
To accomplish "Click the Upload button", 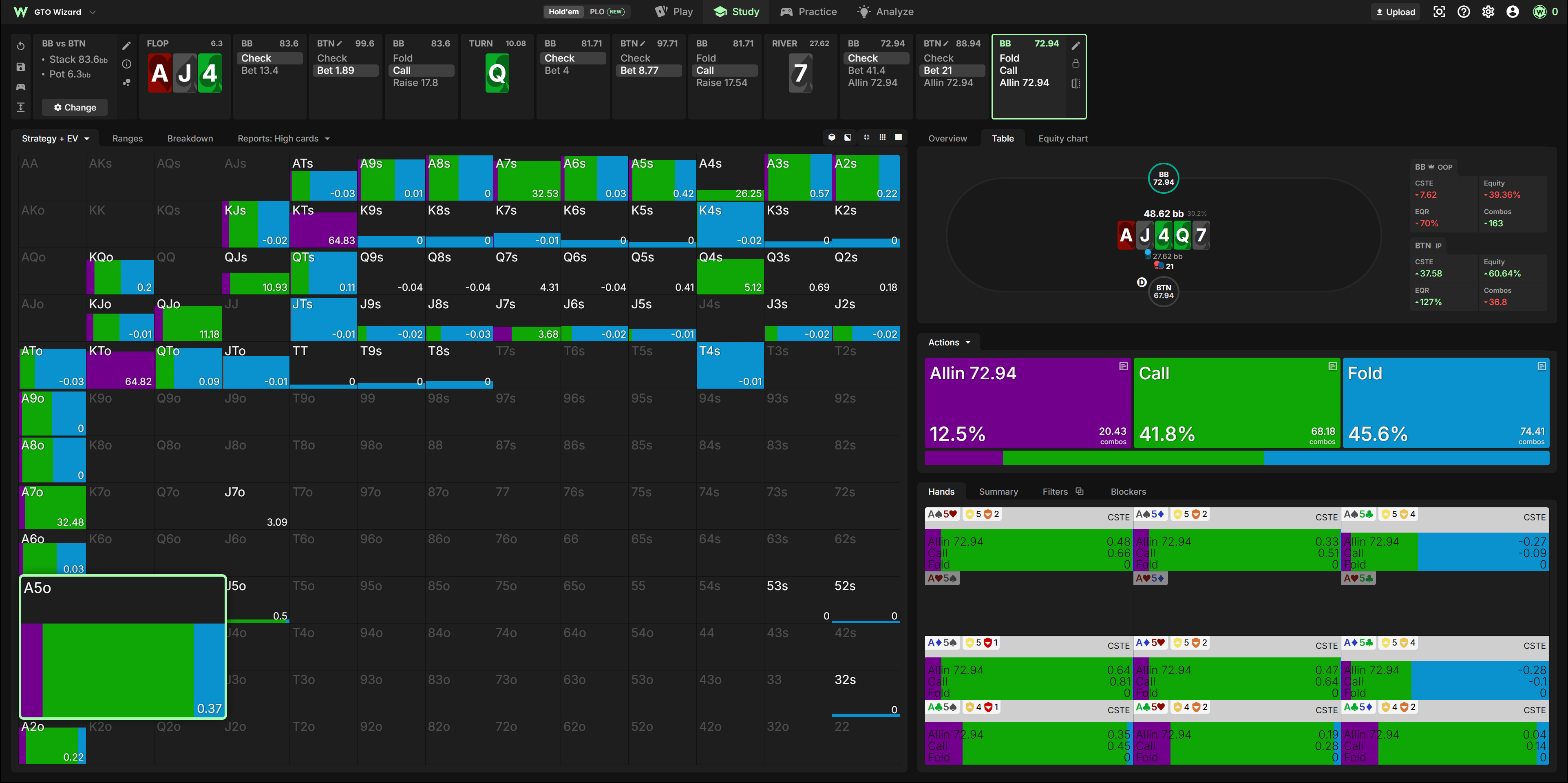I will coord(1395,11).
